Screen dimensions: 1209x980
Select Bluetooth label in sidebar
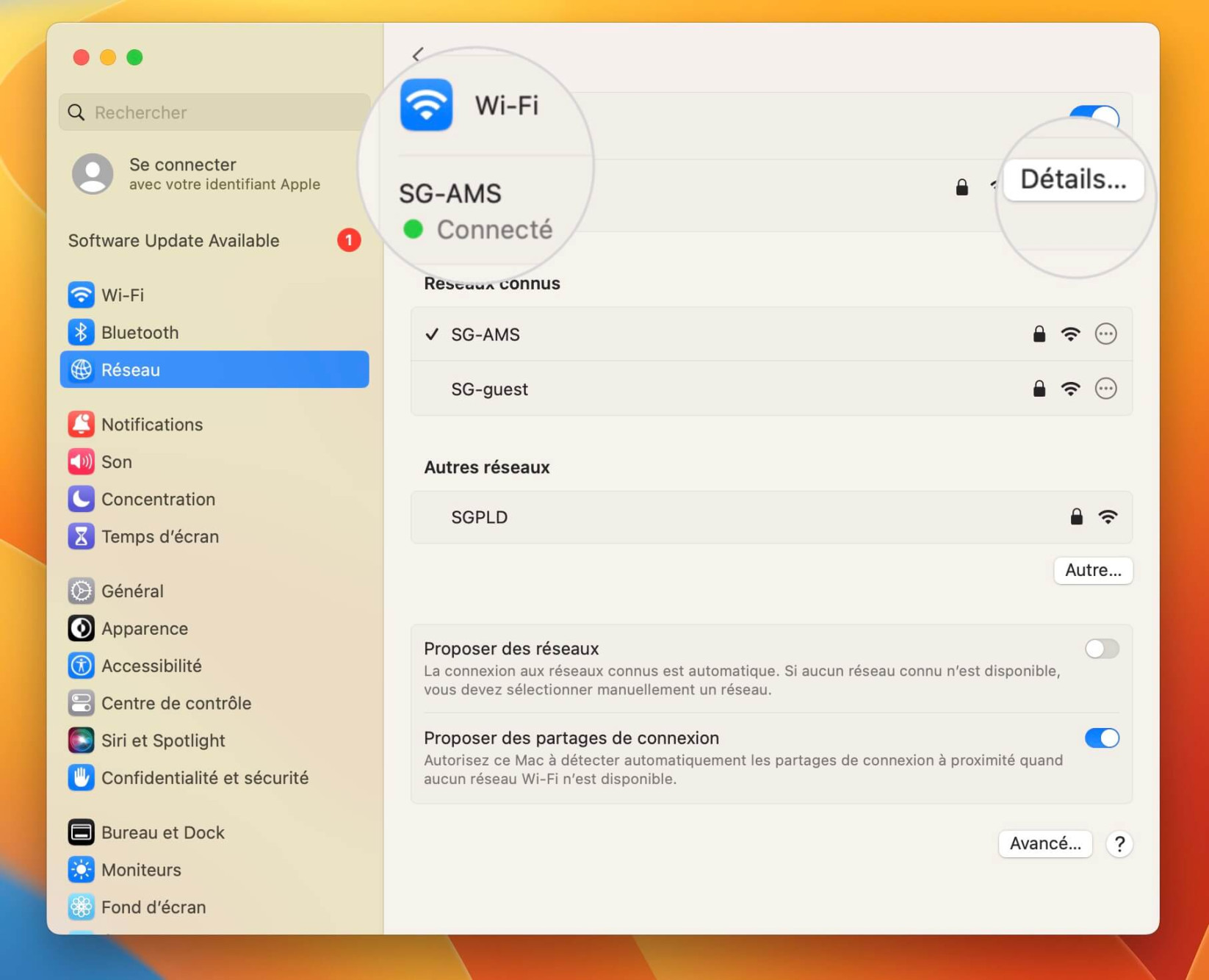pyautogui.click(x=140, y=332)
